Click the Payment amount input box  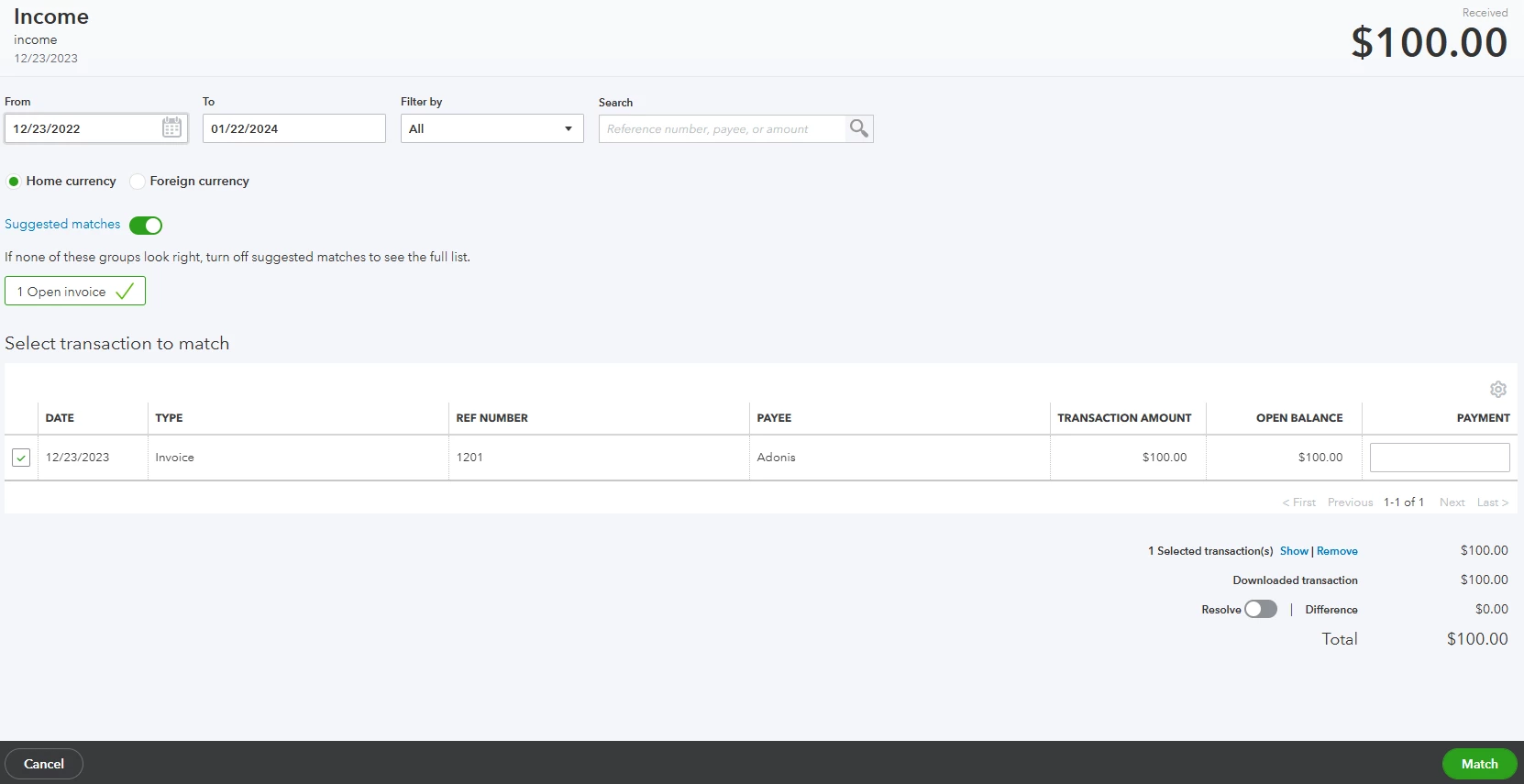[1440, 458]
